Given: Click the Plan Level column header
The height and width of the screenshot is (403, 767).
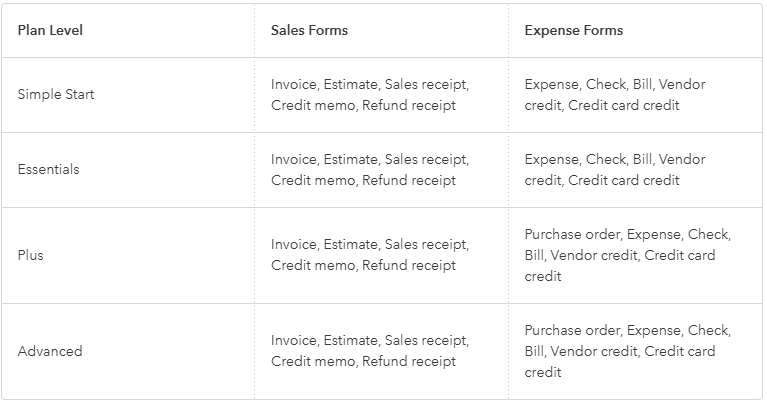Looking at the screenshot, I should [50, 31].
